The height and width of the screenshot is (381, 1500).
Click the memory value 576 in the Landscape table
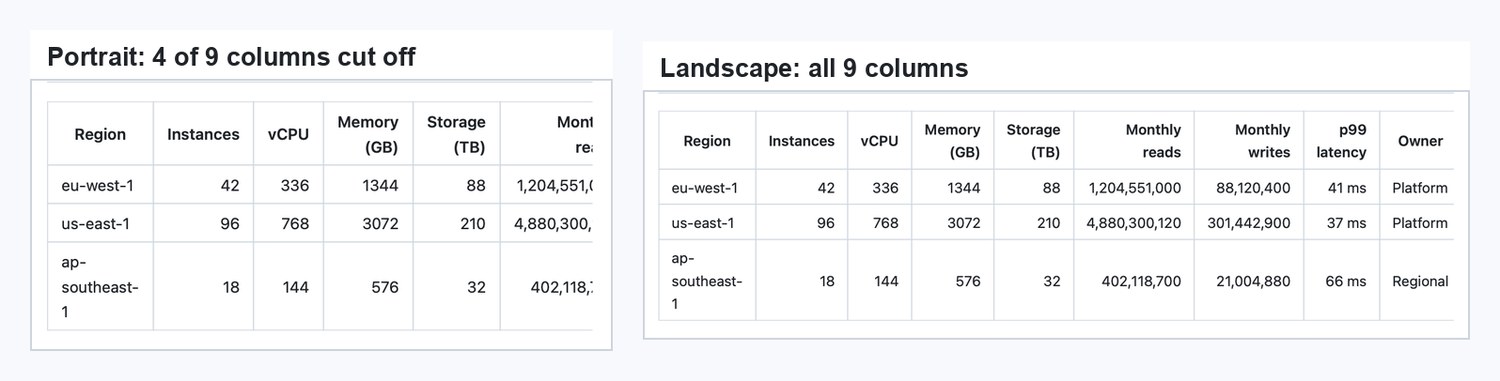coord(952,281)
